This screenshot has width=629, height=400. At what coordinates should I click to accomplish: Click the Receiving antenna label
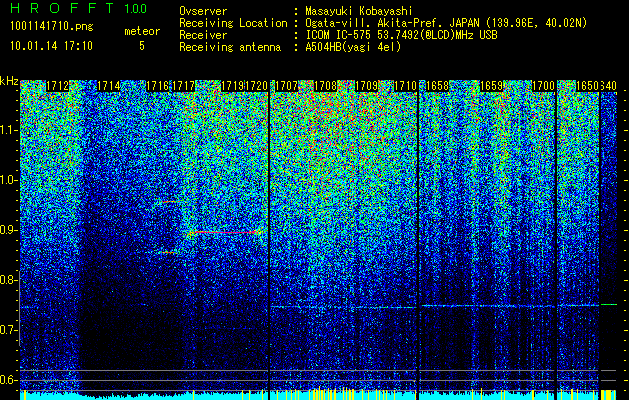click(x=230, y=47)
